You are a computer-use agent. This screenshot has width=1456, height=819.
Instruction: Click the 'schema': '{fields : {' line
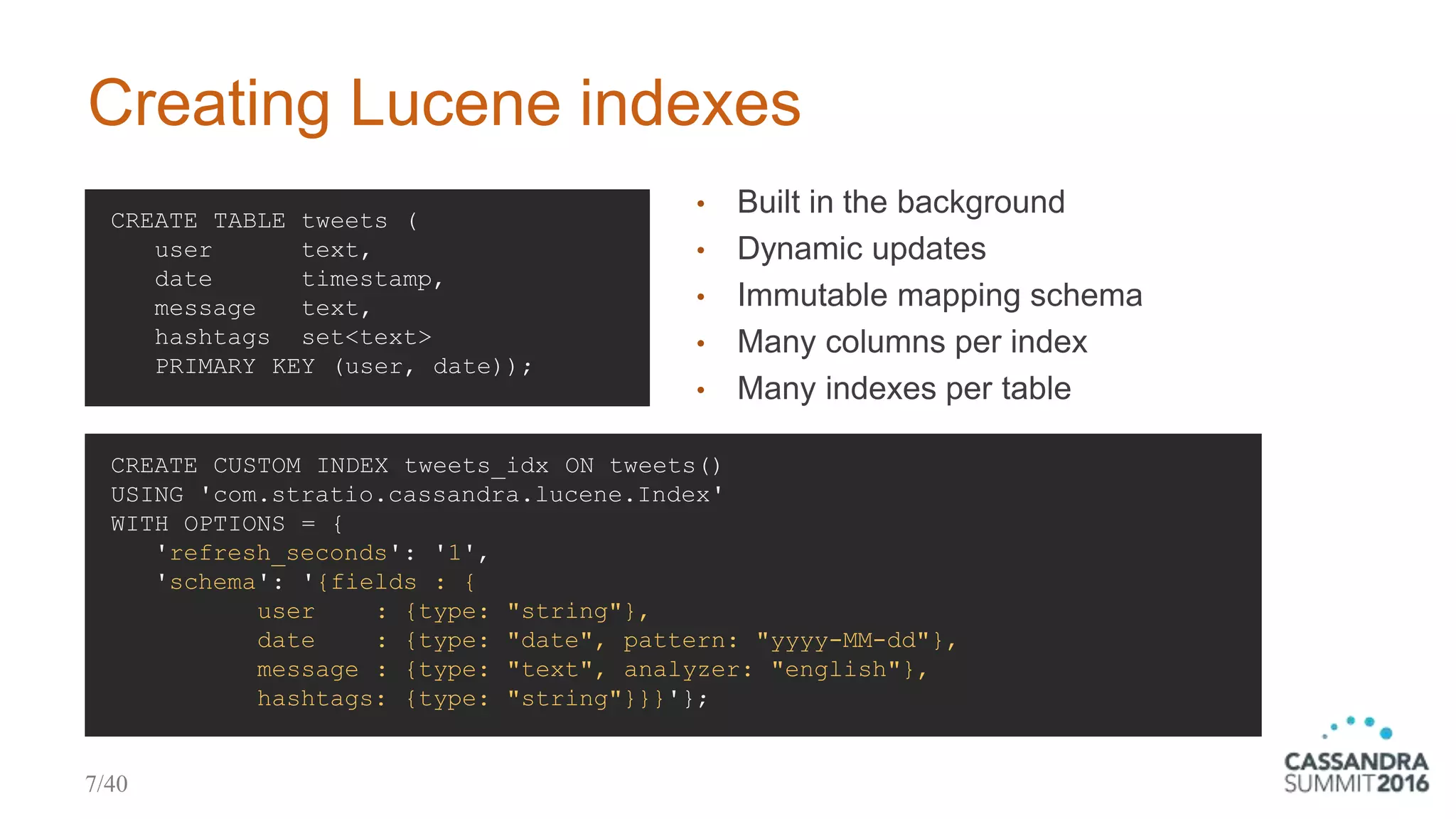click(315, 582)
